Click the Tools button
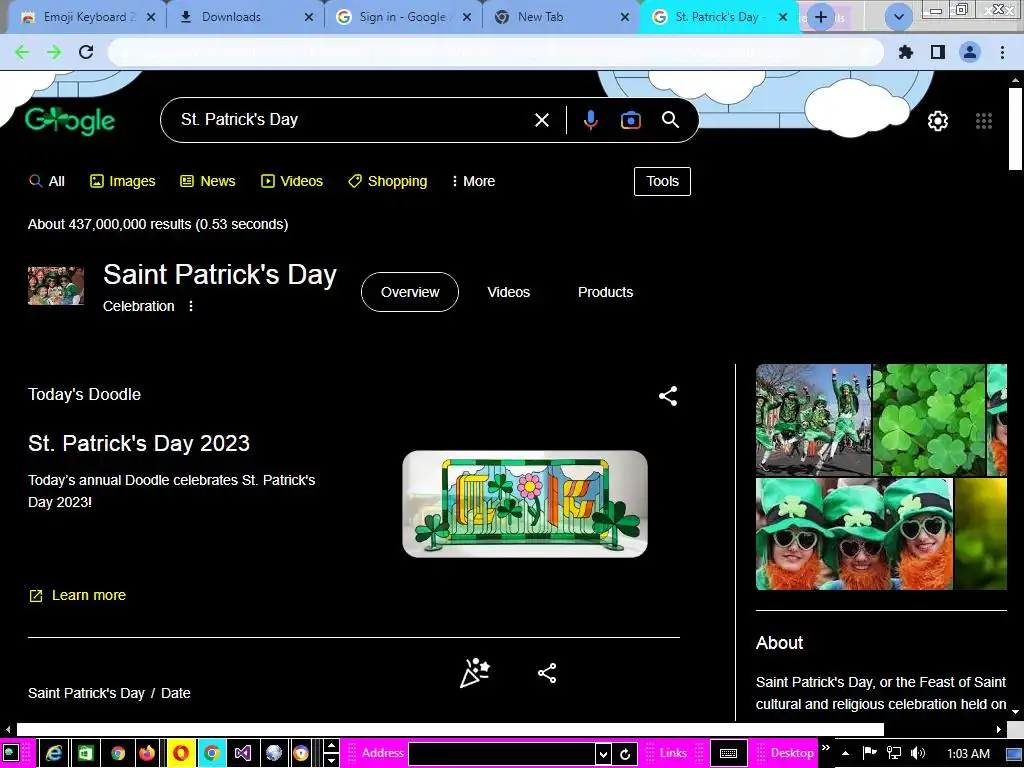 click(x=662, y=181)
